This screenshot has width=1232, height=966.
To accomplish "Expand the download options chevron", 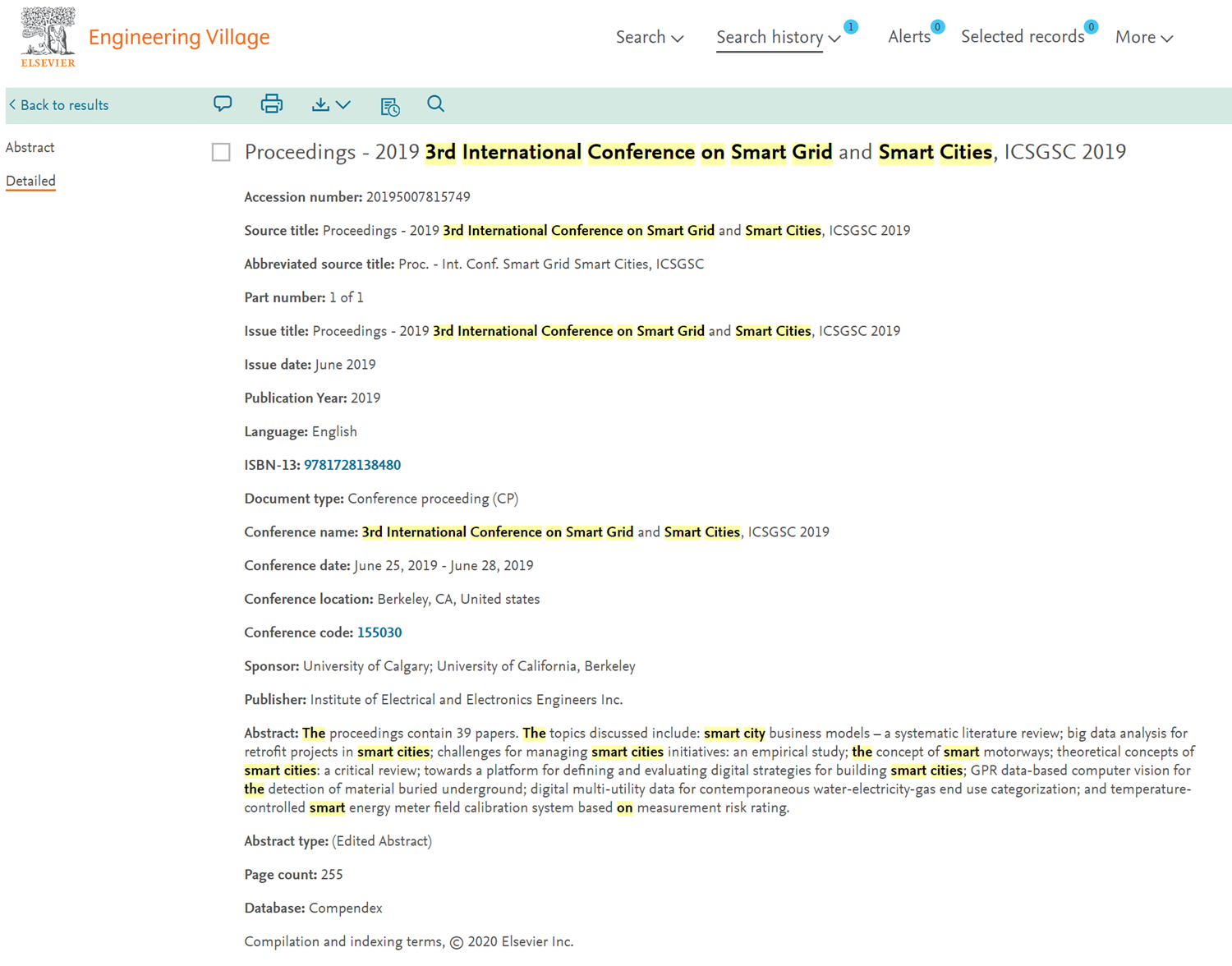I will [343, 104].
